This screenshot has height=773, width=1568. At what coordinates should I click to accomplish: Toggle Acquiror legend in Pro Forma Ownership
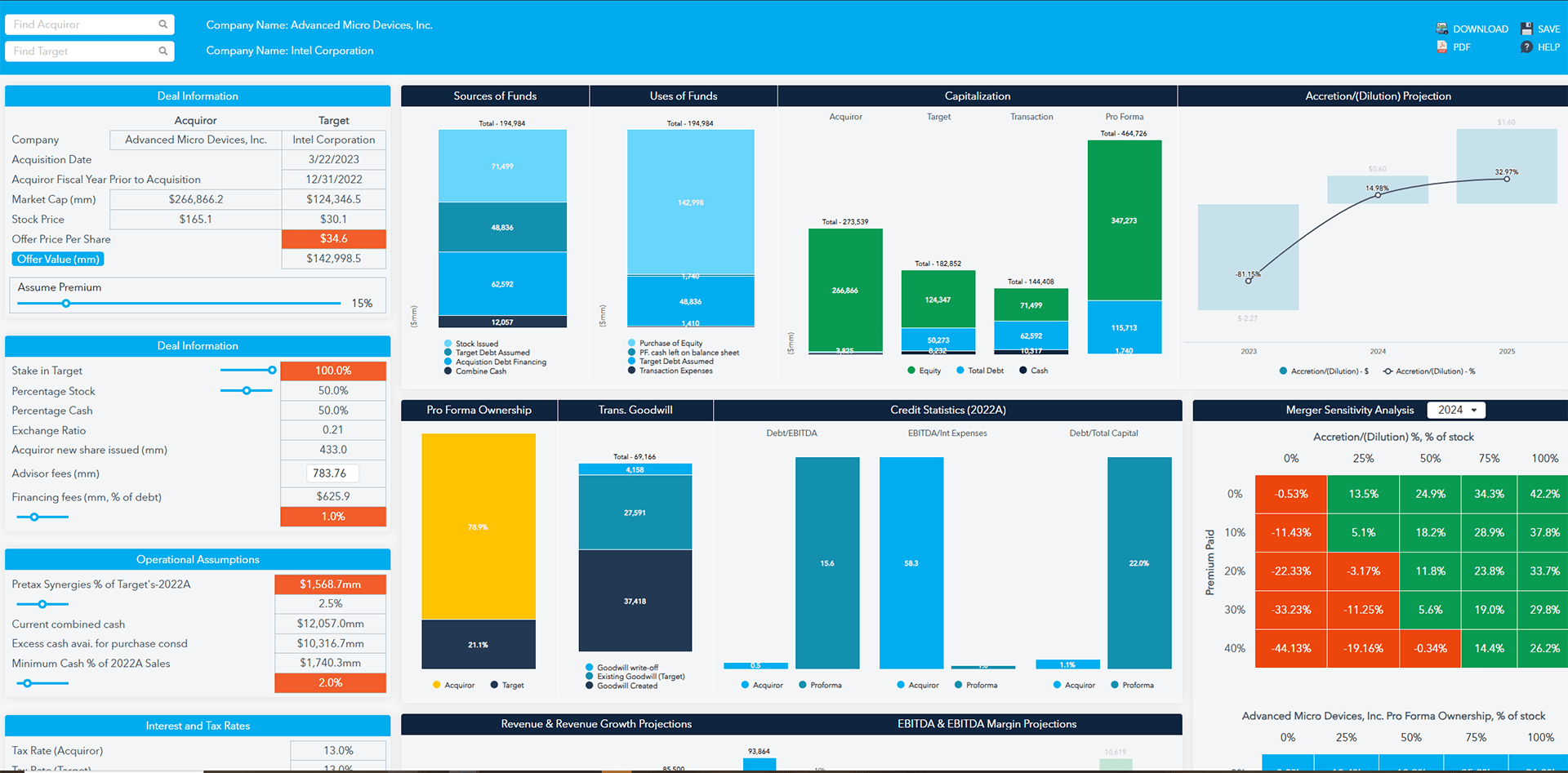click(453, 685)
